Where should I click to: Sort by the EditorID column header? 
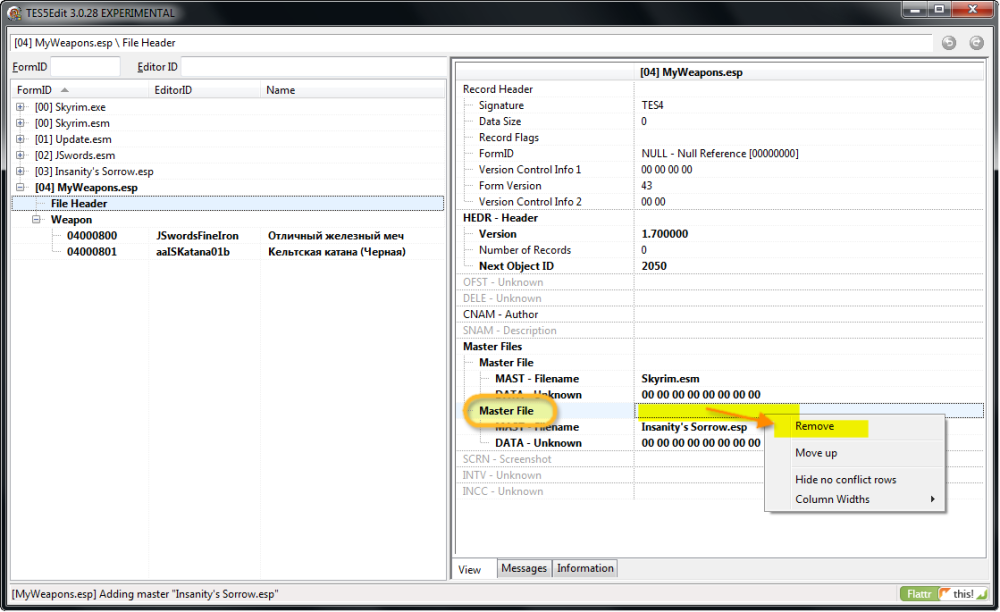[204, 90]
